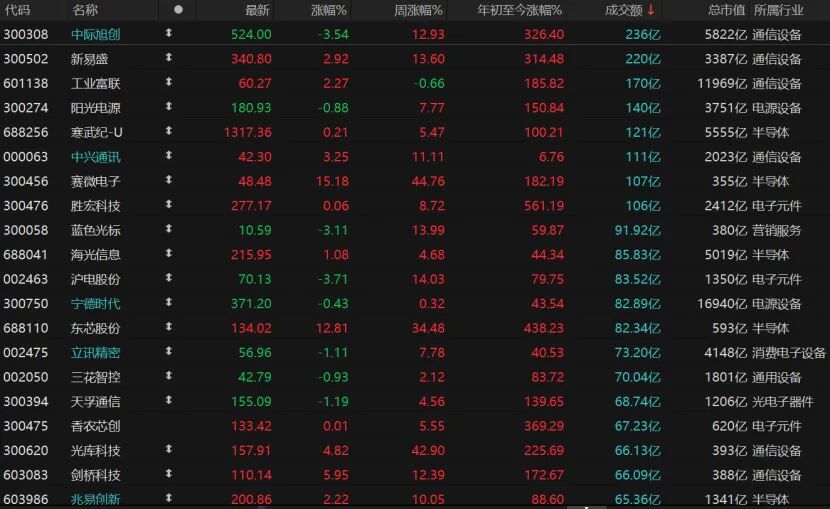
Task: Click the pin icon in 天孚通信 row
Action: point(168,400)
